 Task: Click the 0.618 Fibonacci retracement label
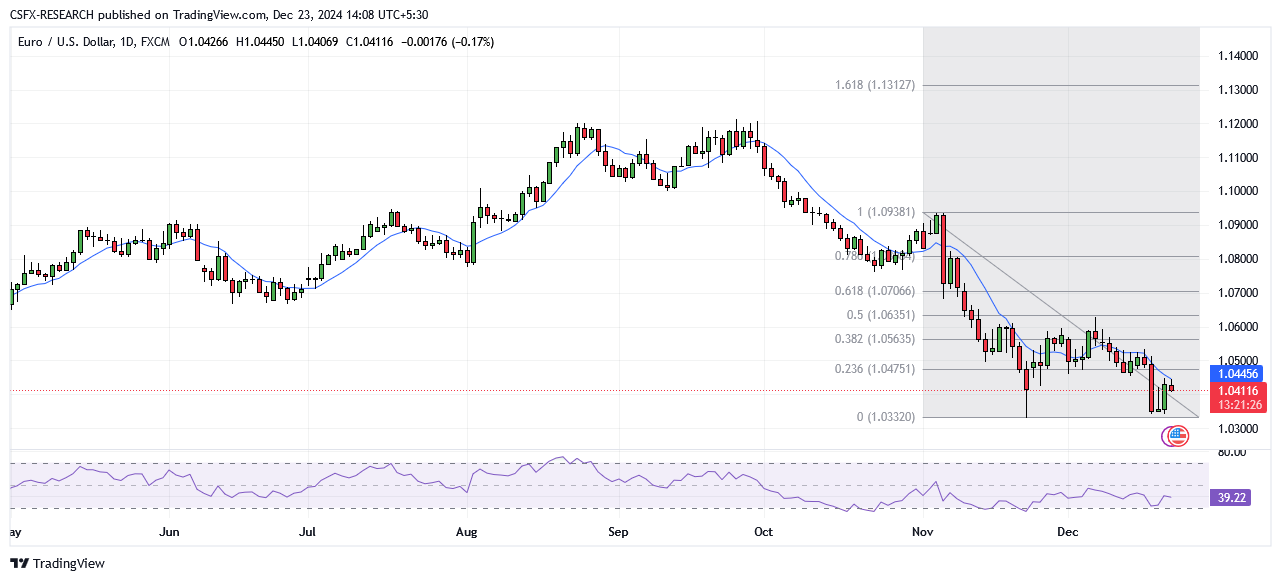[875, 291]
